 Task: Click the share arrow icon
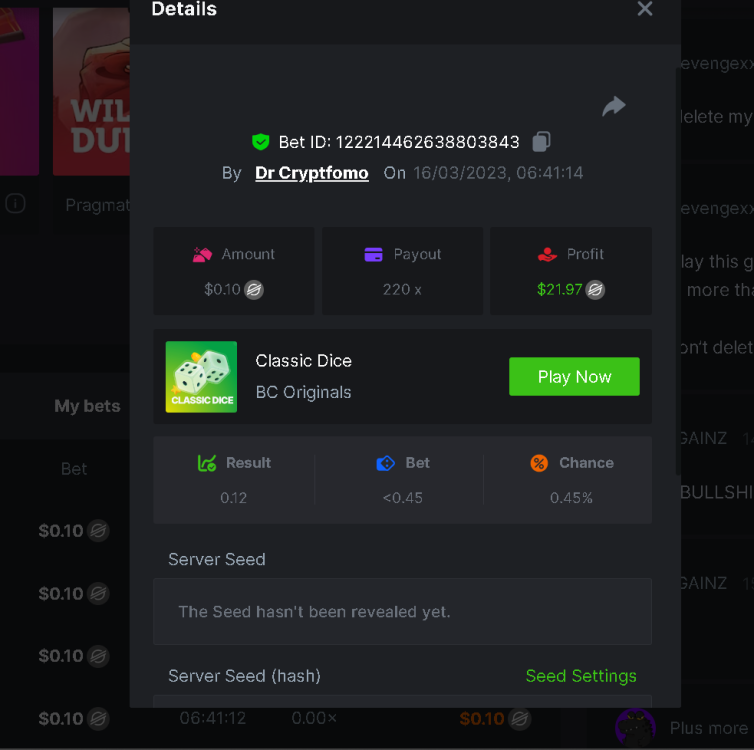click(613, 107)
